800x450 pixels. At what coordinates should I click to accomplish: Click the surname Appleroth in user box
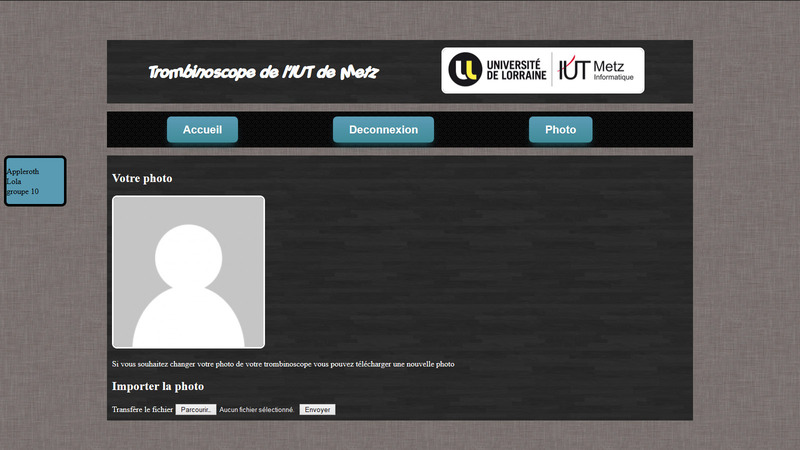(23, 172)
